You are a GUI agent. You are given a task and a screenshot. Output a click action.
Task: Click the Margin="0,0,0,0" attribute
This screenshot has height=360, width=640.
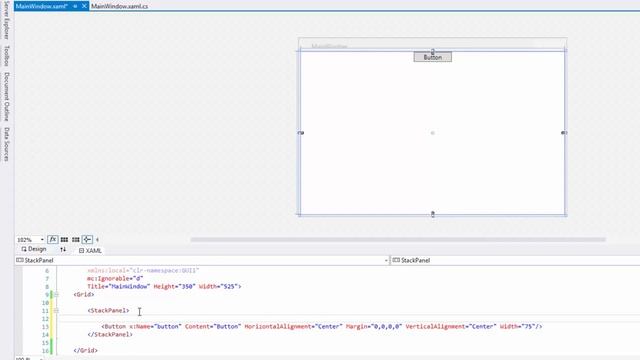(374, 327)
